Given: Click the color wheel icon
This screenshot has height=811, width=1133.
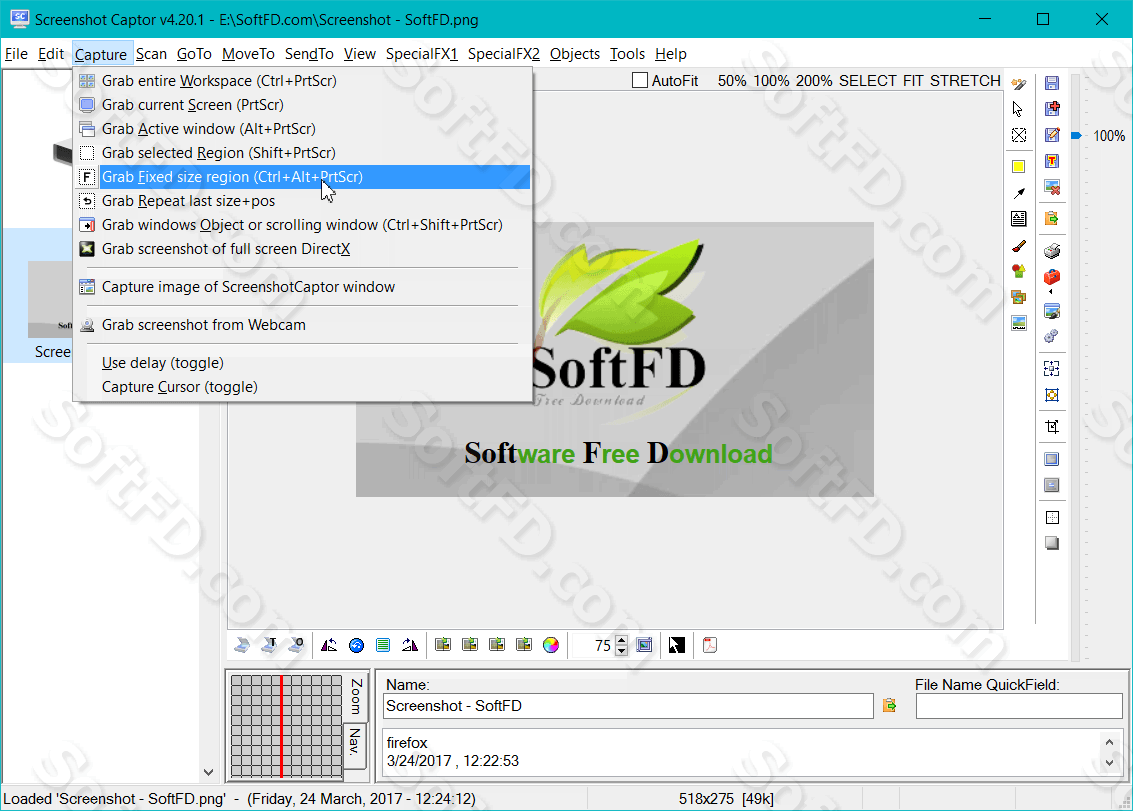Looking at the screenshot, I should [x=551, y=645].
